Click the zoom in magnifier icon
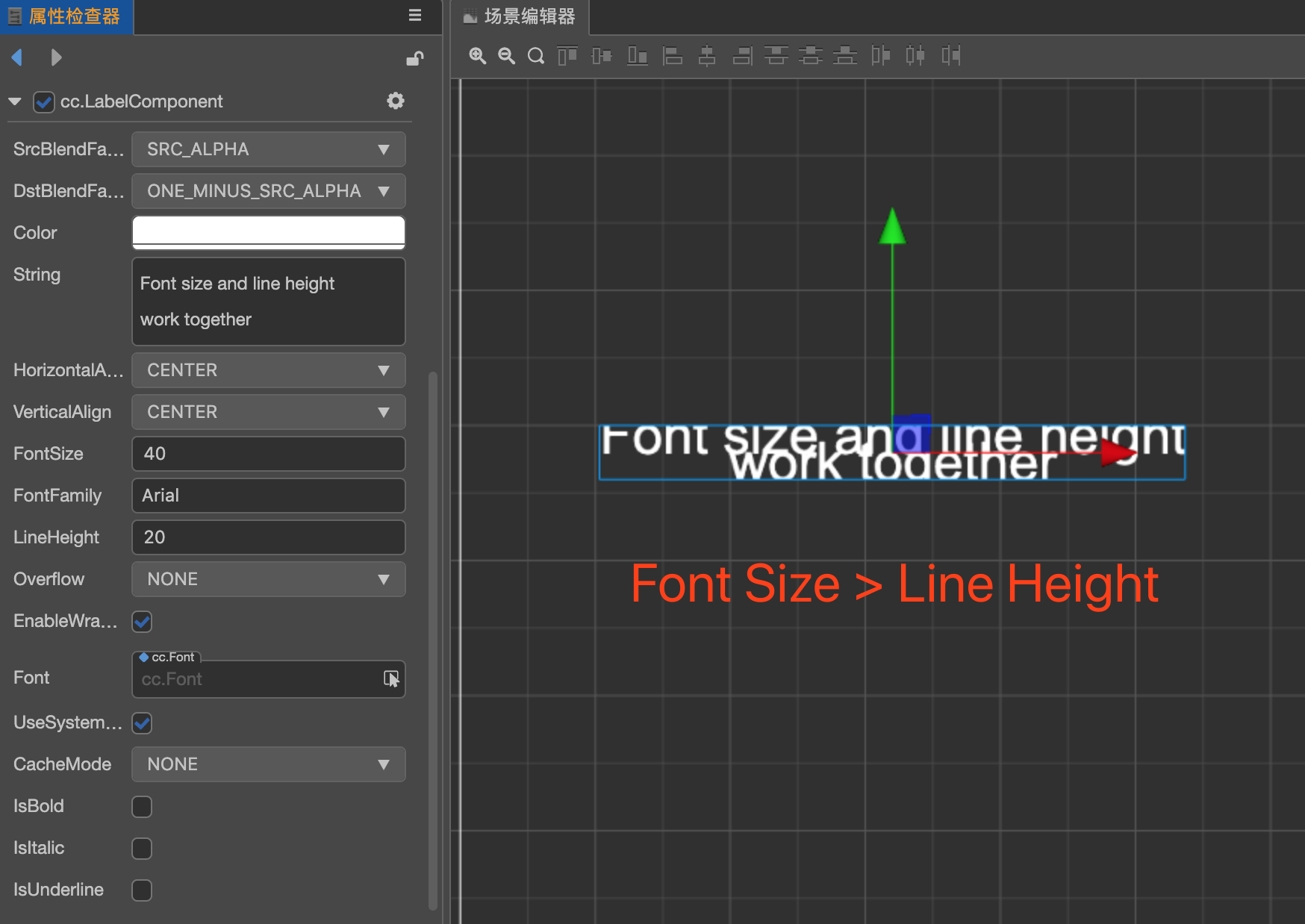This screenshot has width=1305, height=924. (x=477, y=56)
